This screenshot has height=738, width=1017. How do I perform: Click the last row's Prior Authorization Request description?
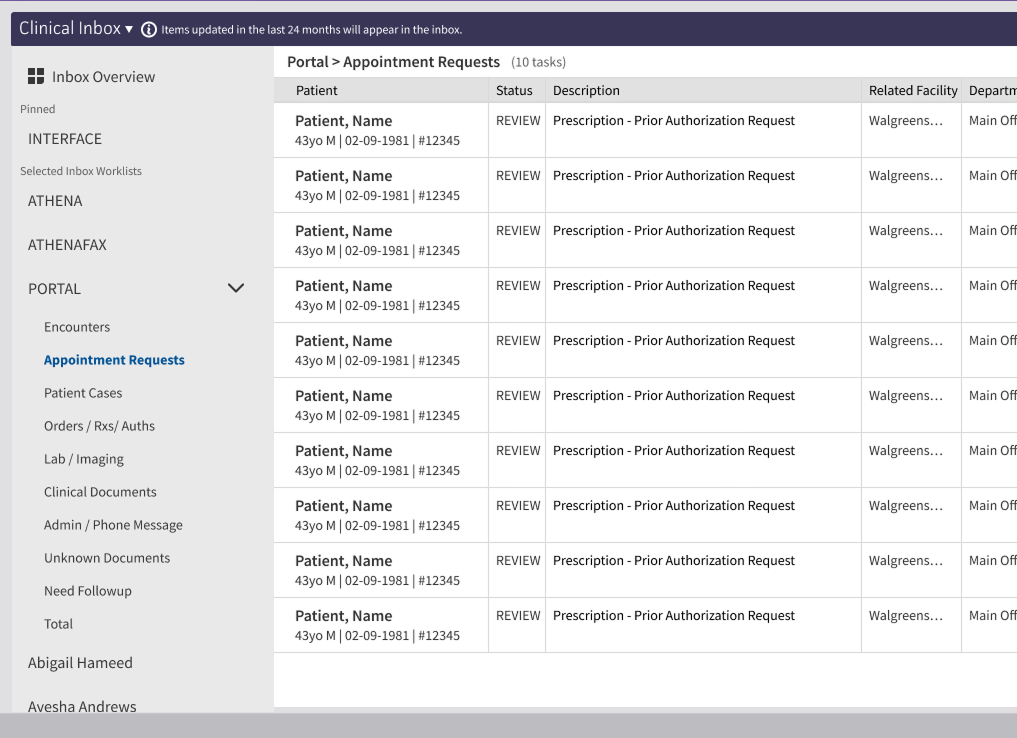[x=674, y=616]
